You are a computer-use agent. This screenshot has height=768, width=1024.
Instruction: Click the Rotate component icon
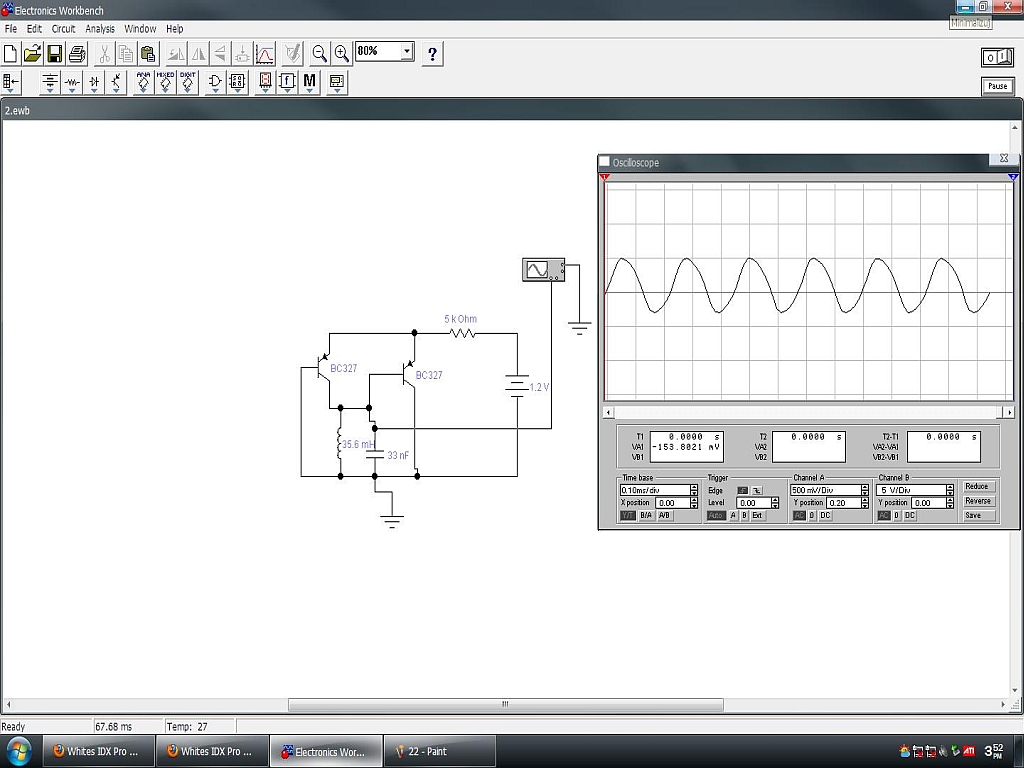point(176,54)
